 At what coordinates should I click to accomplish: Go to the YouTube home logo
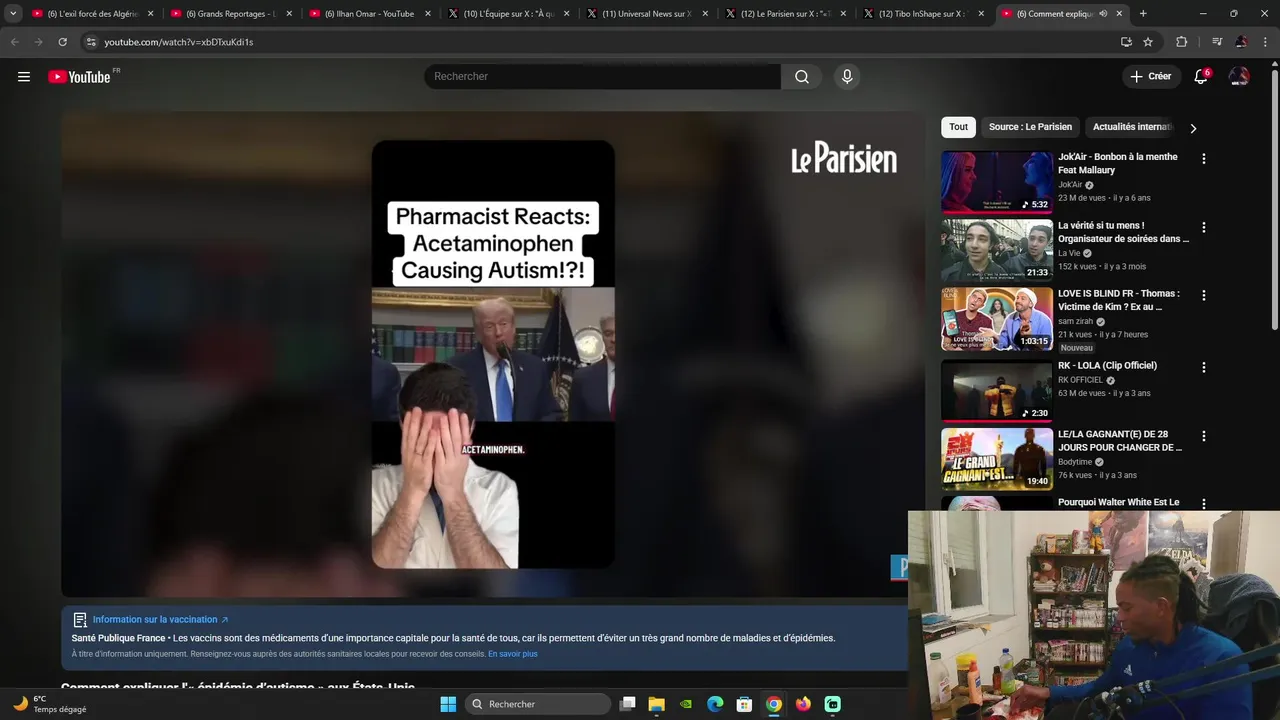80,77
